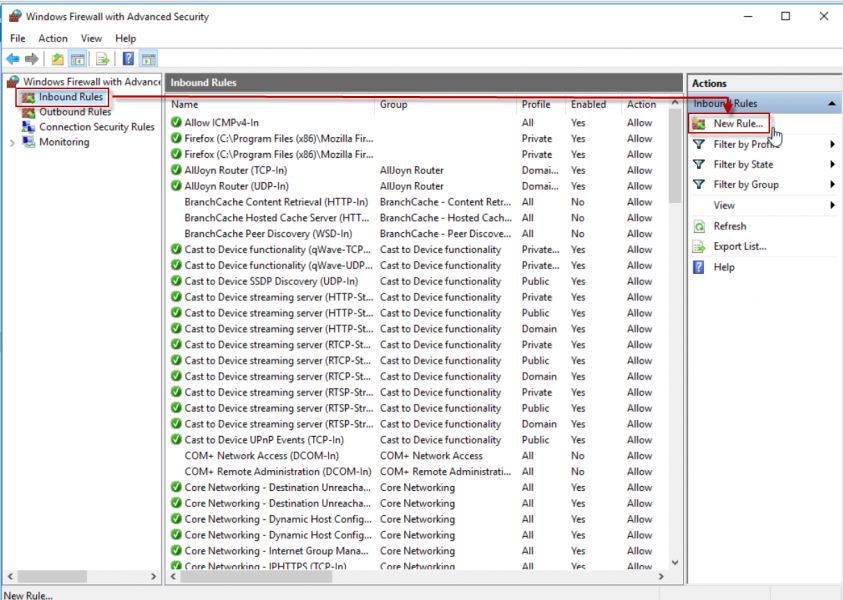Toggle the Show/Hide Console Tree button
Image resolution: width=843 pixels, height=600 pixels.
tap(77, 59)
